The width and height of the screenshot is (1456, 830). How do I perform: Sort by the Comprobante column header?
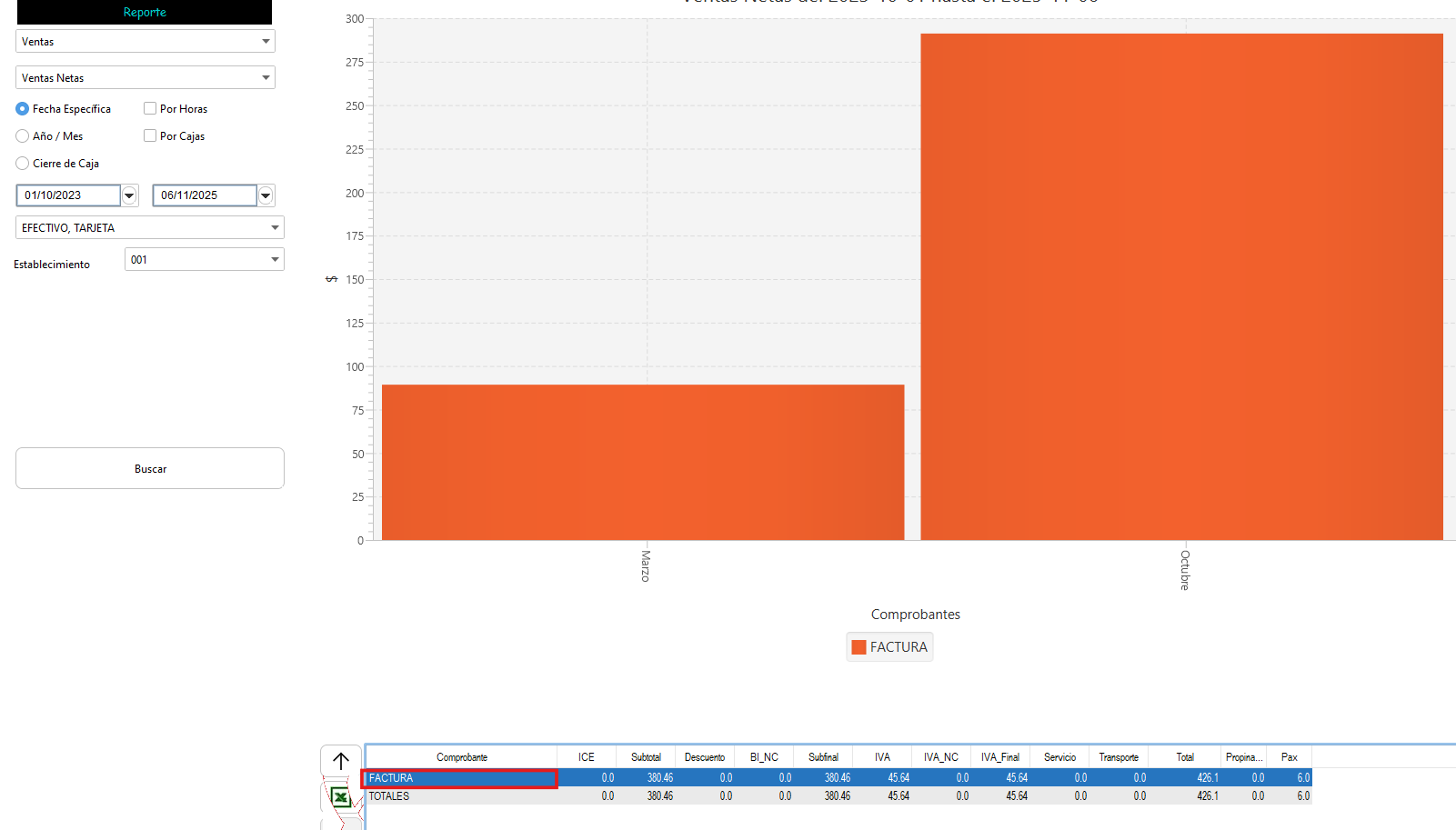461,757
